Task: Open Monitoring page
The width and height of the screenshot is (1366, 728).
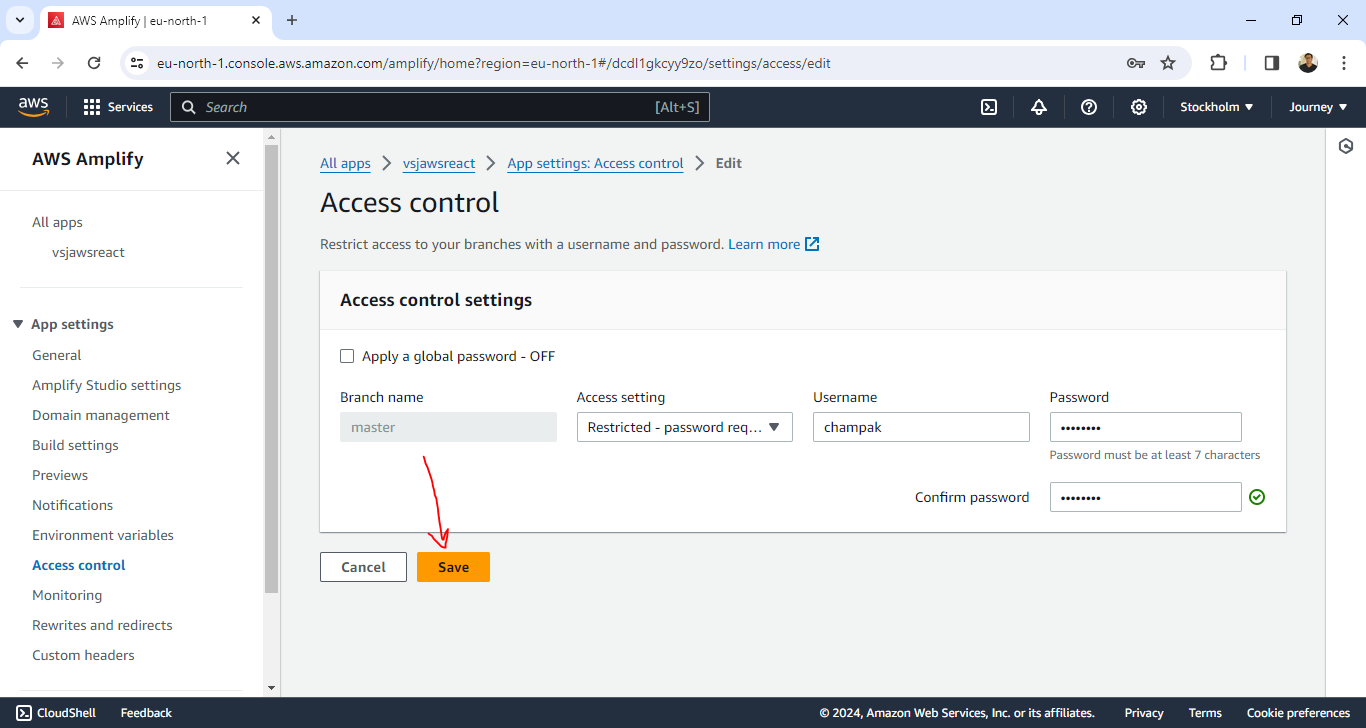Action: (67, 595)
